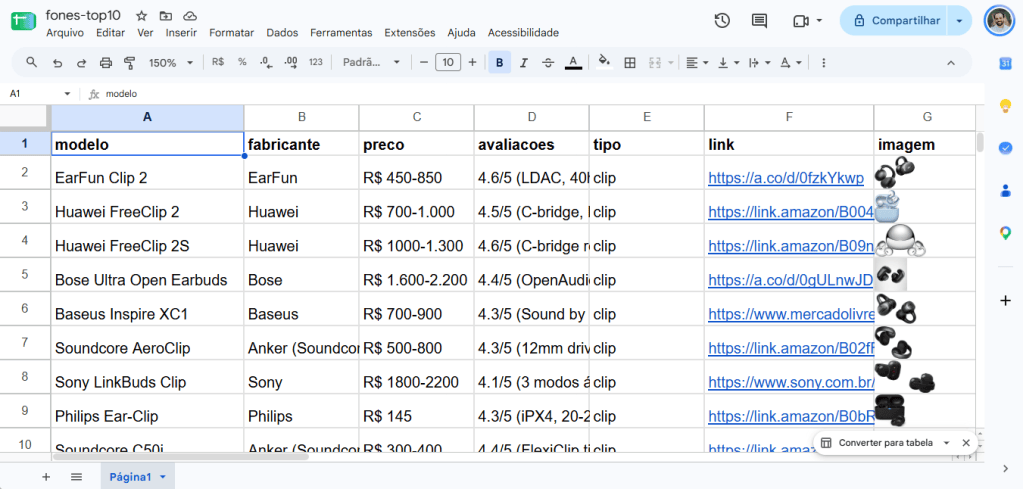
Task: Open the Sheets home icon
Action: tap(23, 21)
